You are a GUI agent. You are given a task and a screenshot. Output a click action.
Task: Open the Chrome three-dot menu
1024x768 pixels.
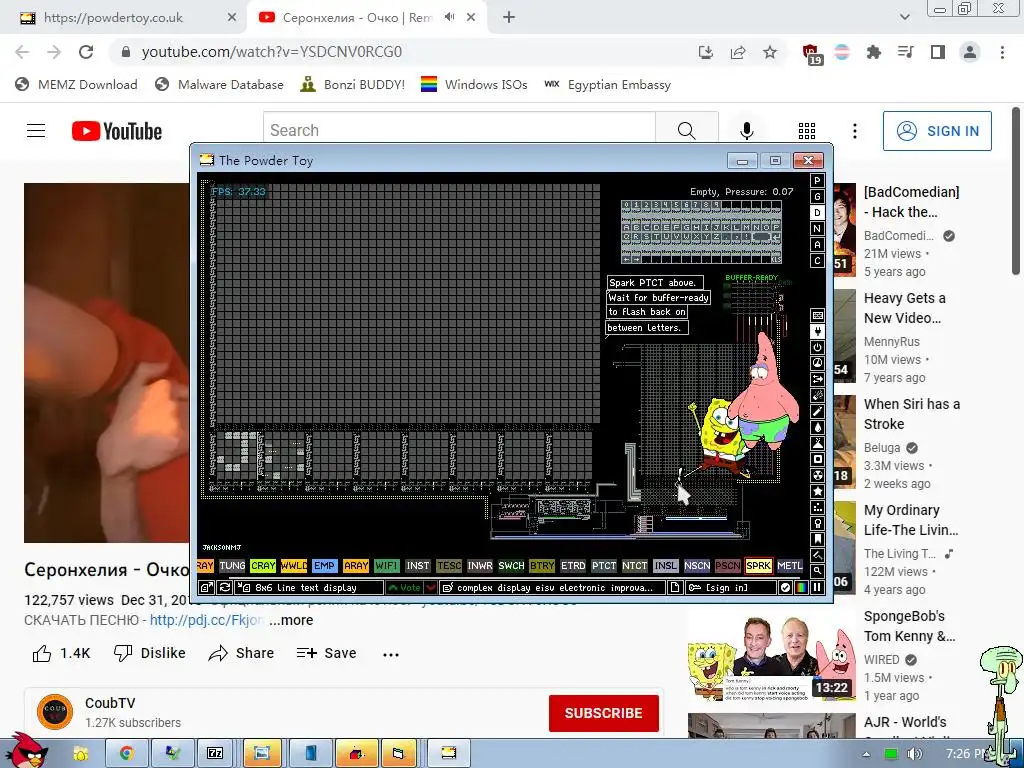[1002, 52]
